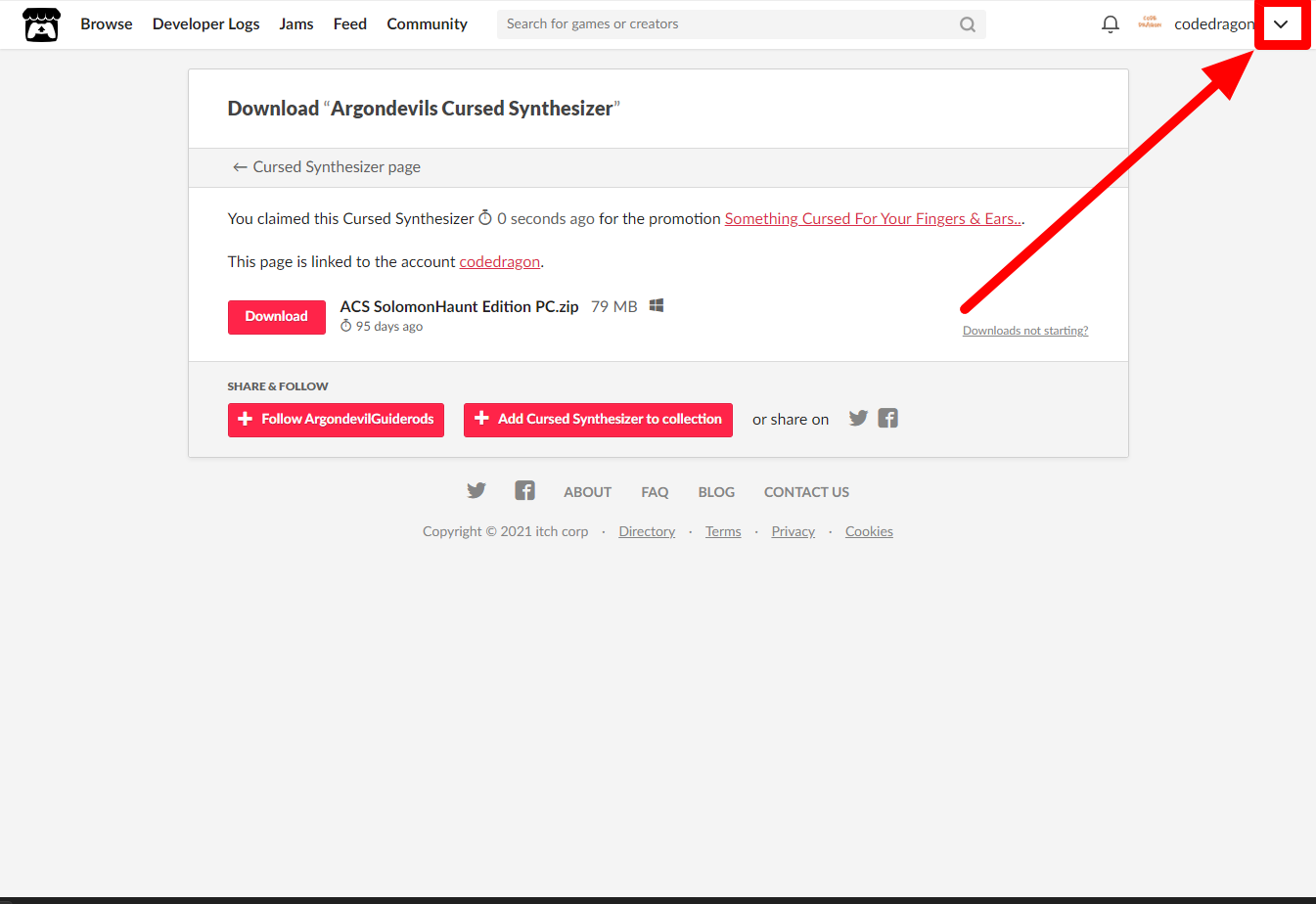1316x904 pixels.
Task: Follow ArgondevilGuiderods
Action: point(336,420)
